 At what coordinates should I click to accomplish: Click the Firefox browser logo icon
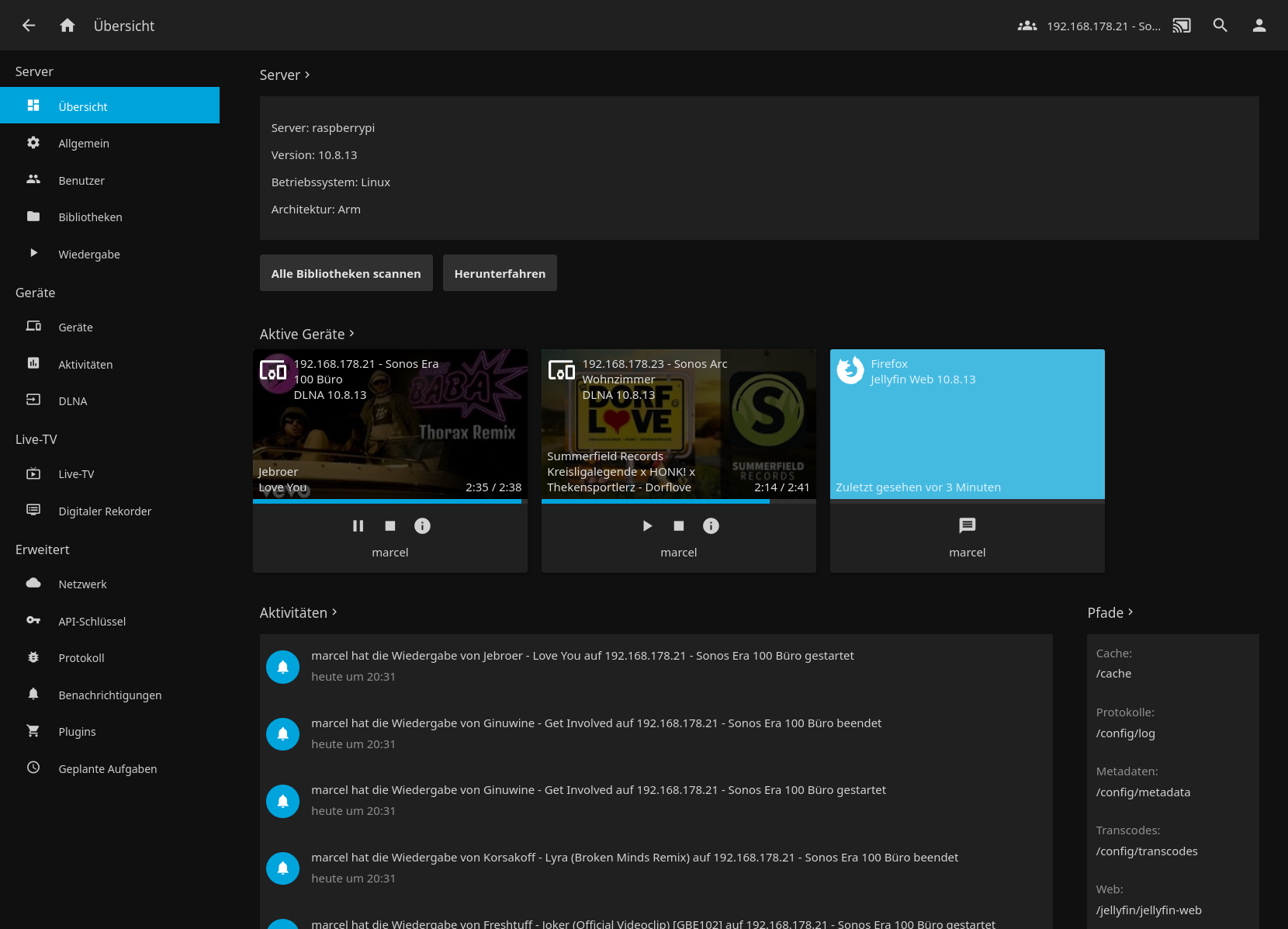point(850,370)
